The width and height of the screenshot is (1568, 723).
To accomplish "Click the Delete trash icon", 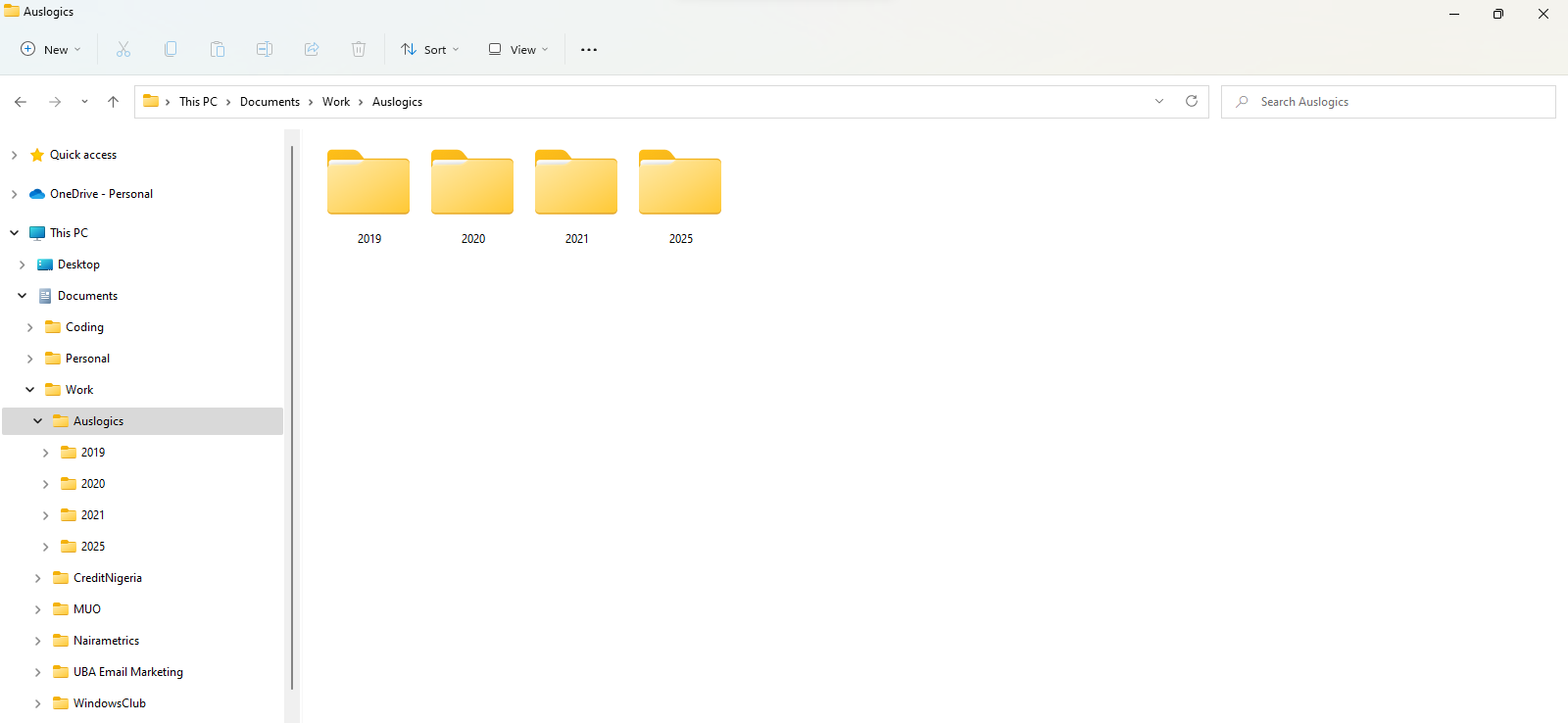I will [359, 49].
